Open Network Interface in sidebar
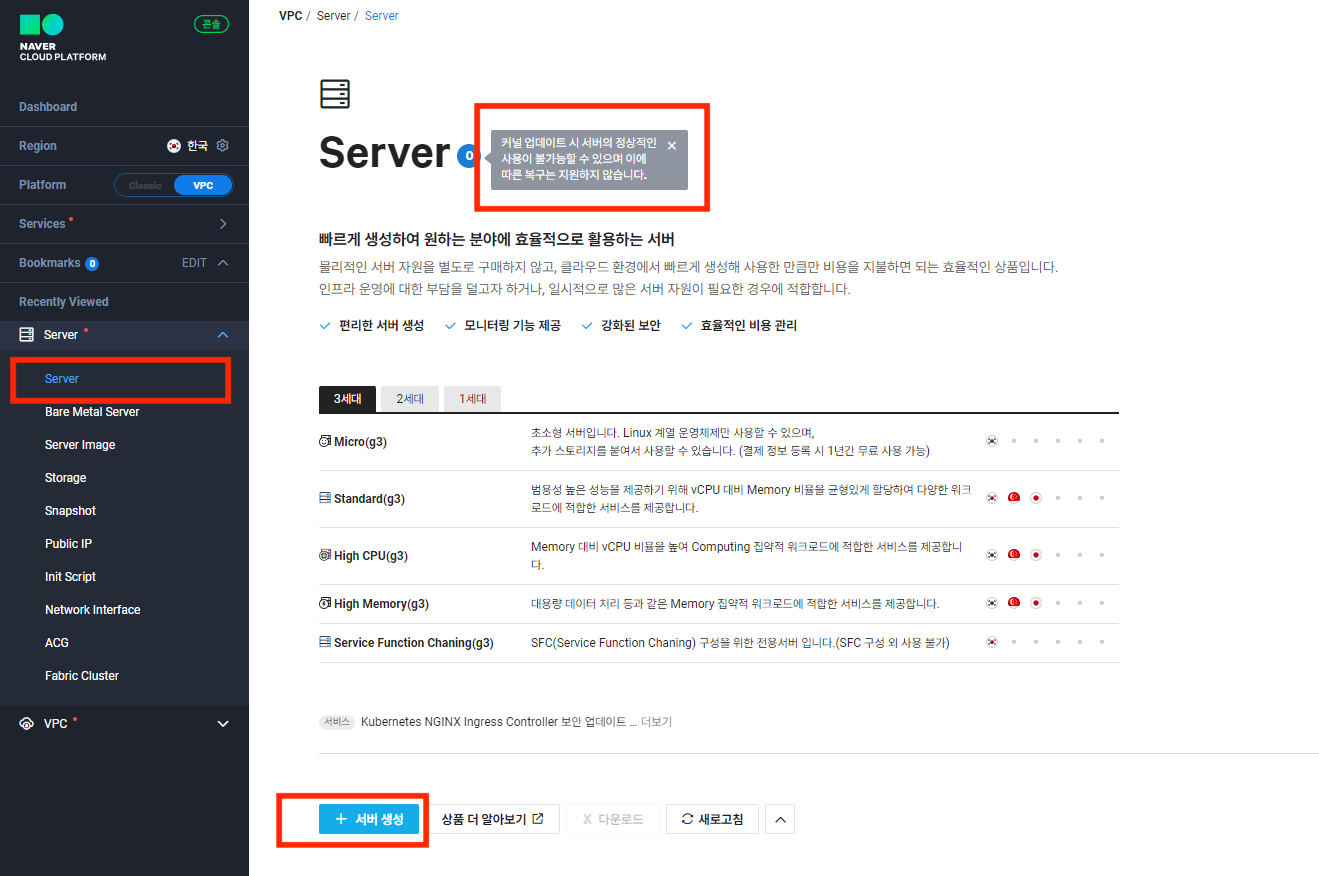Screen dimensions: 1319x876 93,610
